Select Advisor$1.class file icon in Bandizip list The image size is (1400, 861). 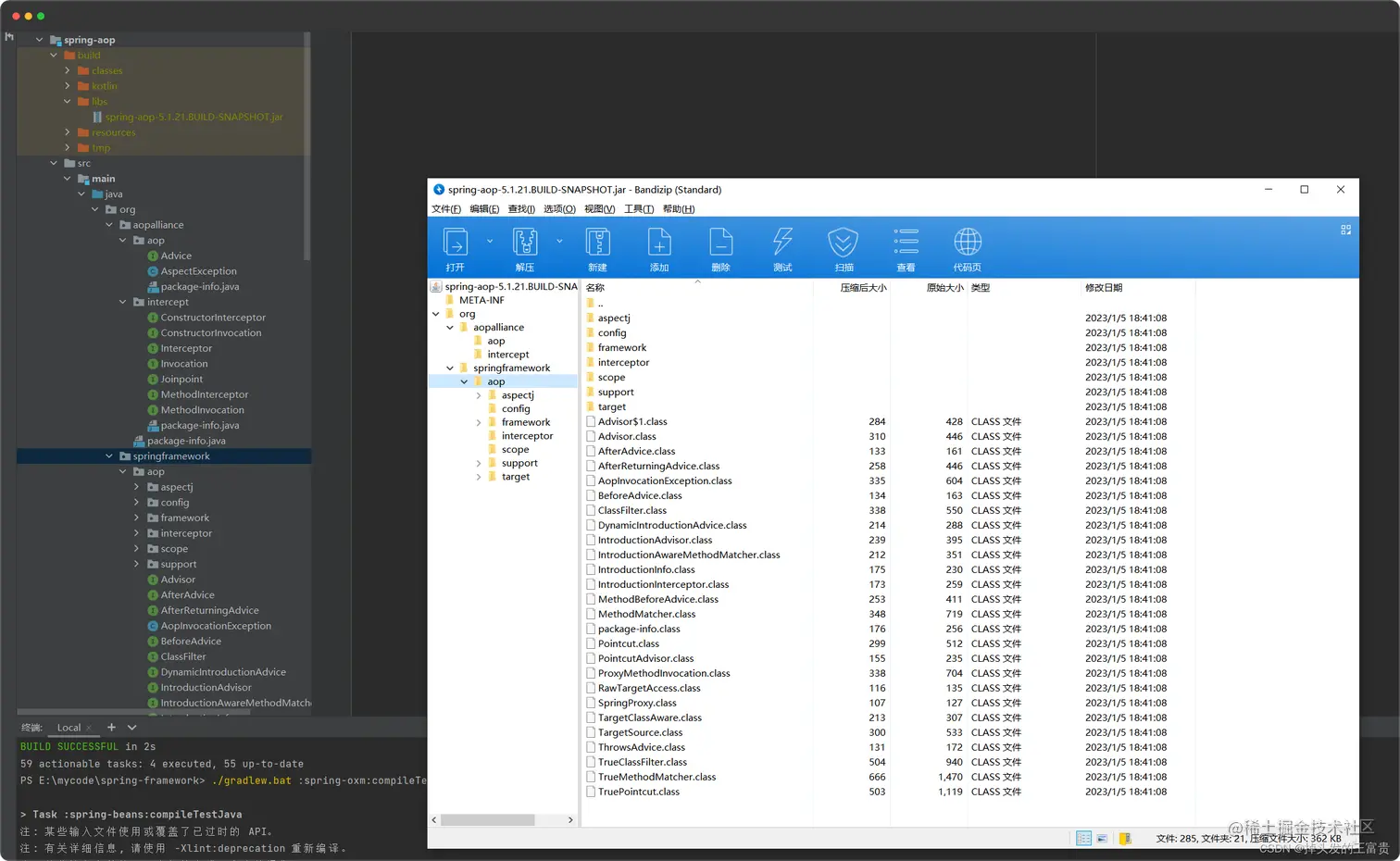point(590,421)
